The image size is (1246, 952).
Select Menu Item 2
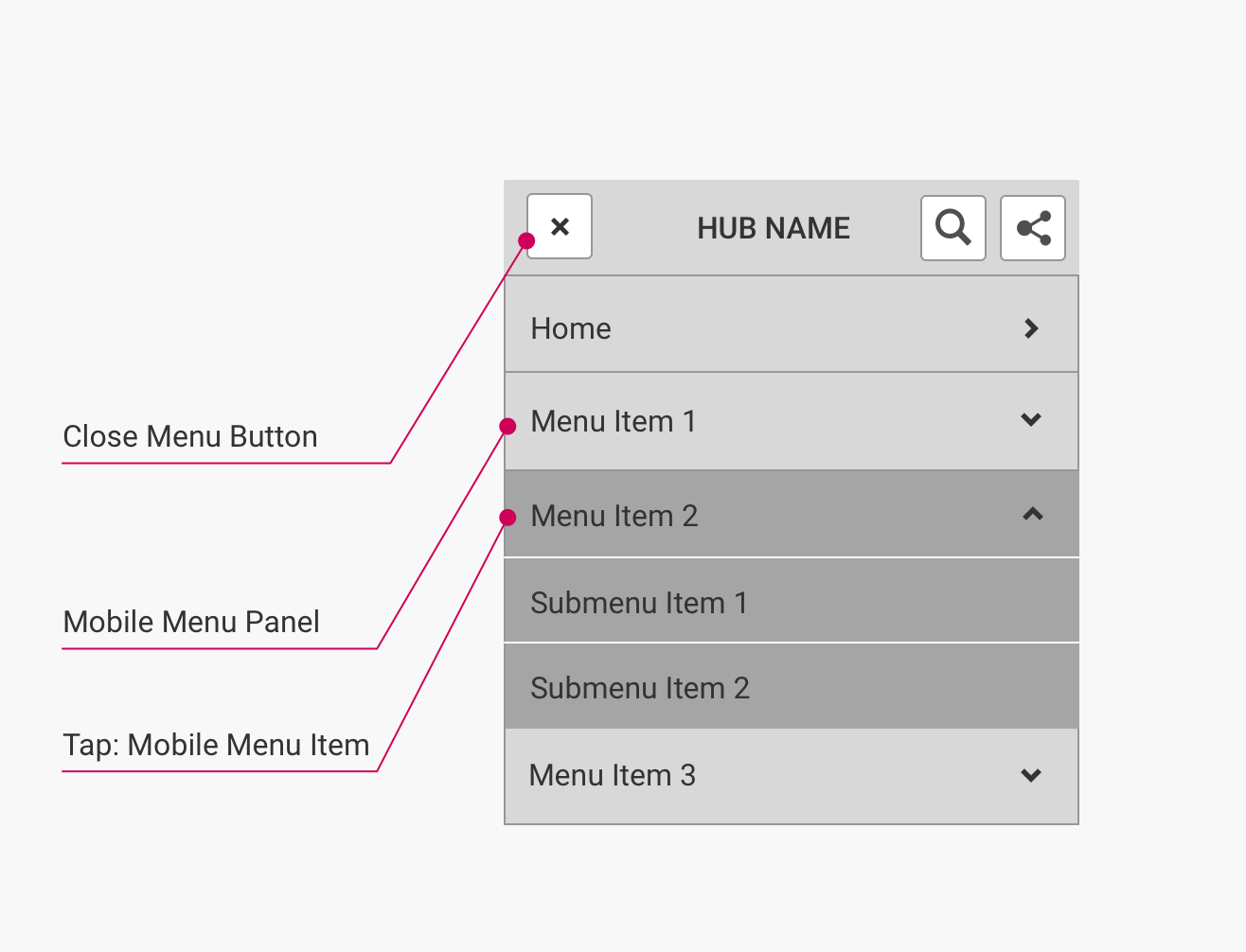coord(792,514)
